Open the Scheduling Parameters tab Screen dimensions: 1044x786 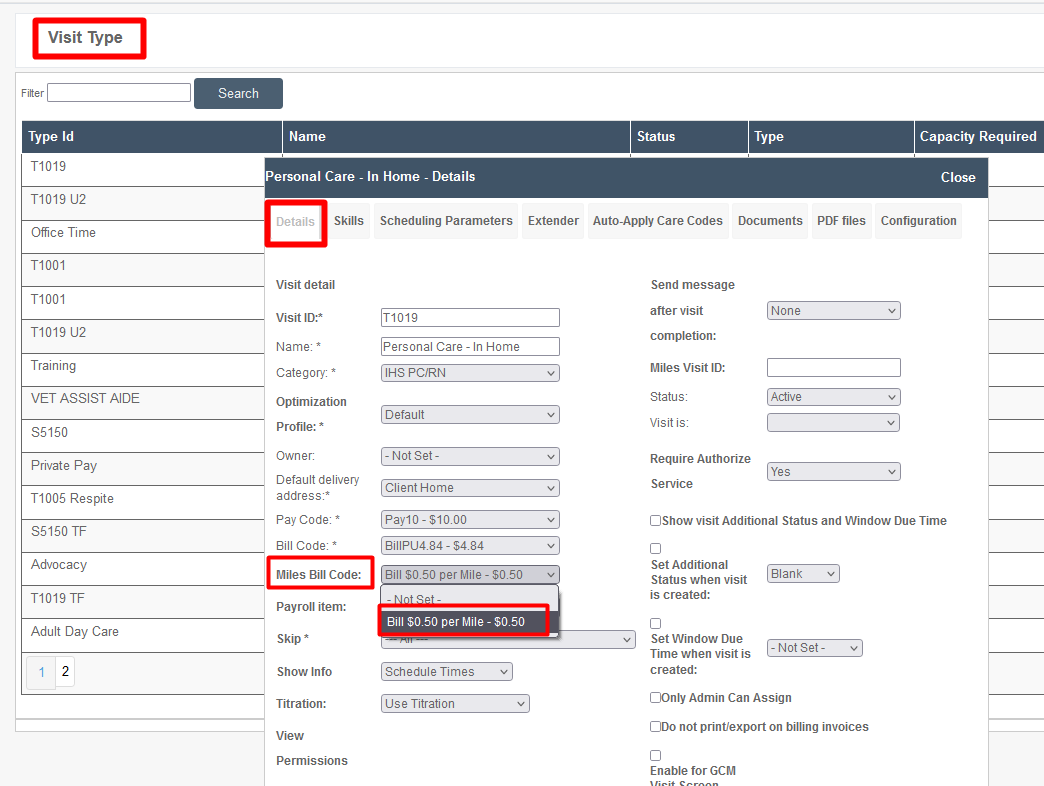pos(446,221)
